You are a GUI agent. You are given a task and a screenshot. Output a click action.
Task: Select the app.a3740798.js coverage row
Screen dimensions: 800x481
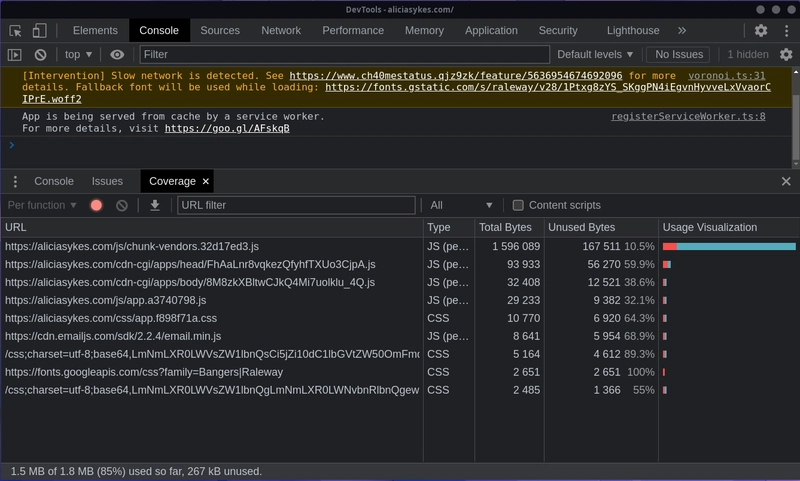click(400, 300)
